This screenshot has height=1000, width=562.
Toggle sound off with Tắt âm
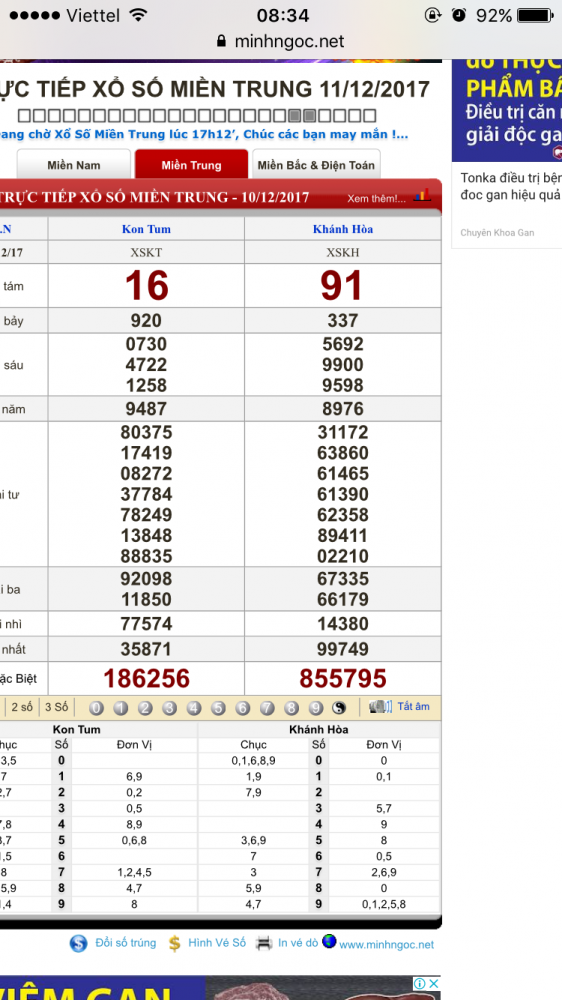coord(413,707)
